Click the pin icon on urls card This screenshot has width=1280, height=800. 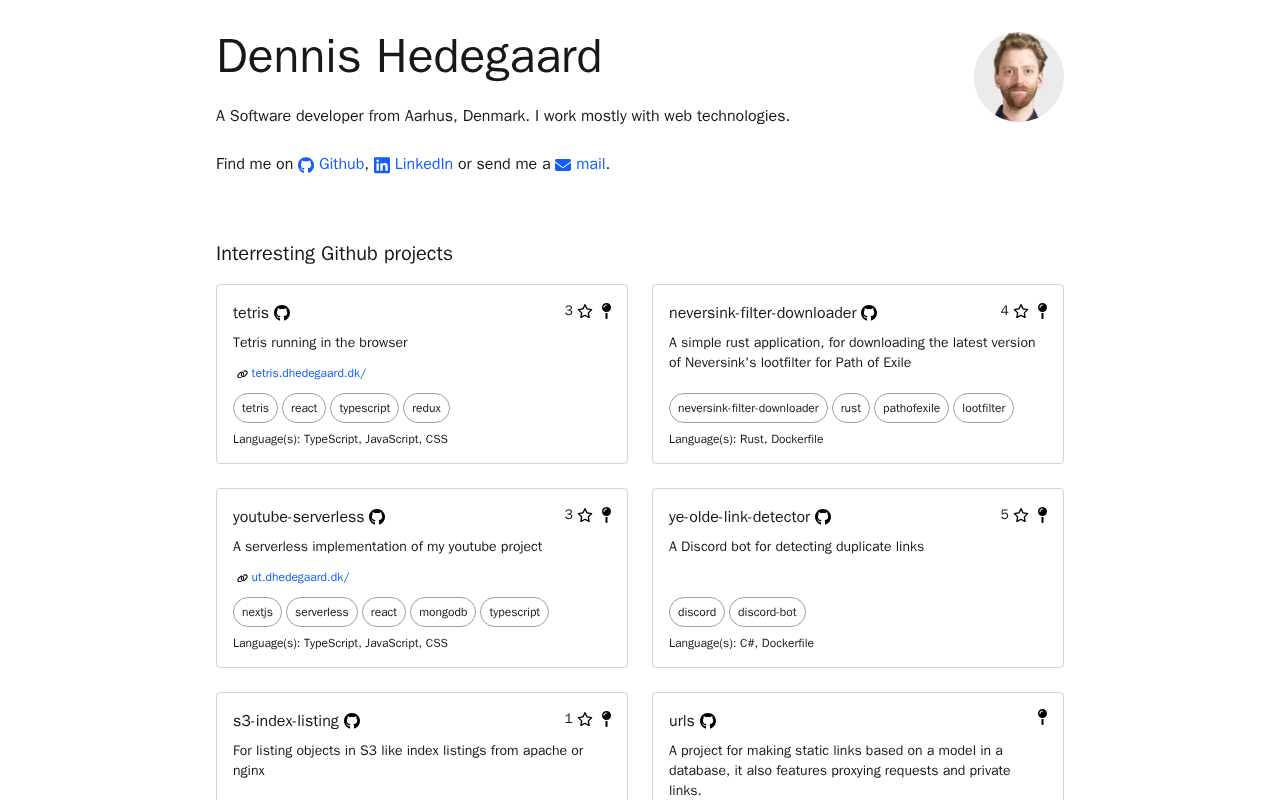coord(1042,717)
